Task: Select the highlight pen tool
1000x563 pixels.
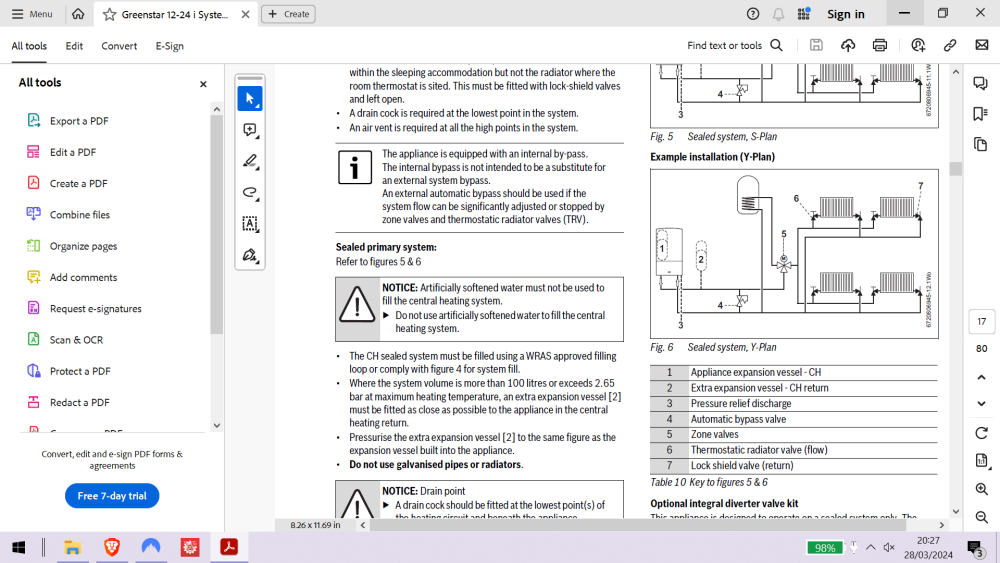Action: pyautogui.click(x=249, y=161)
